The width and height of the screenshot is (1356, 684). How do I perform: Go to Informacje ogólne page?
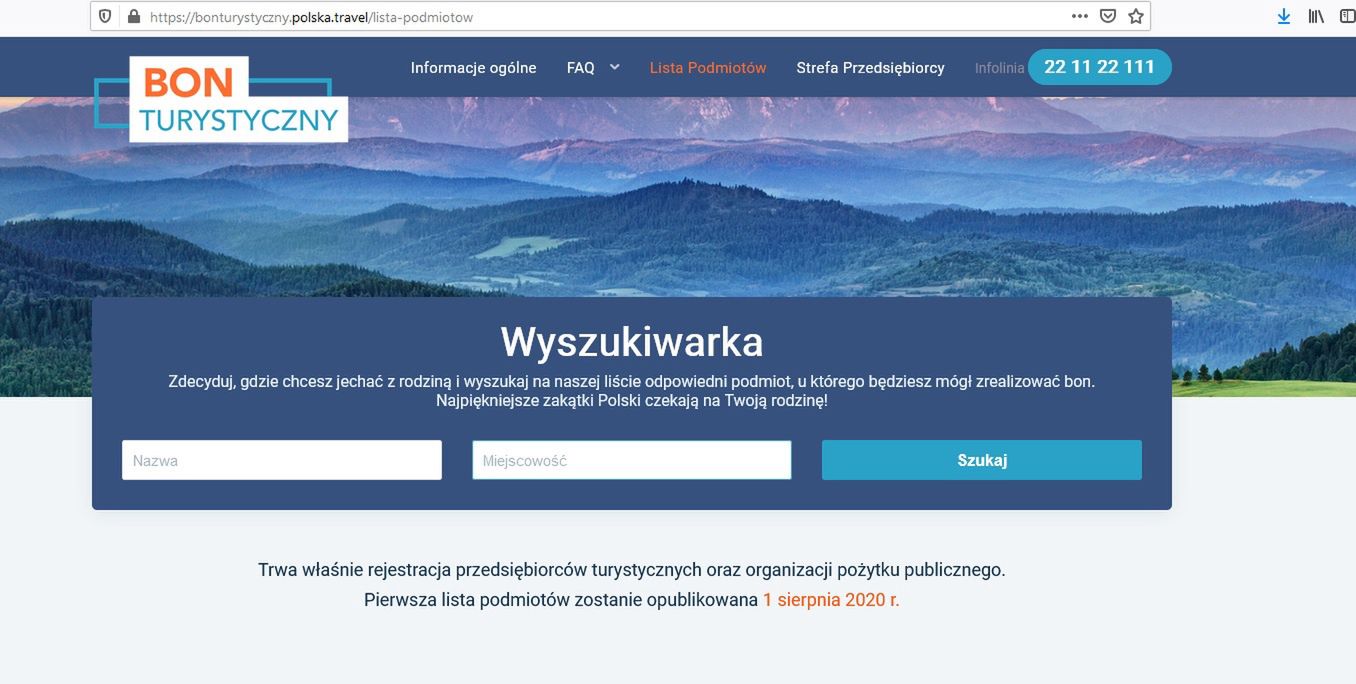473,68
